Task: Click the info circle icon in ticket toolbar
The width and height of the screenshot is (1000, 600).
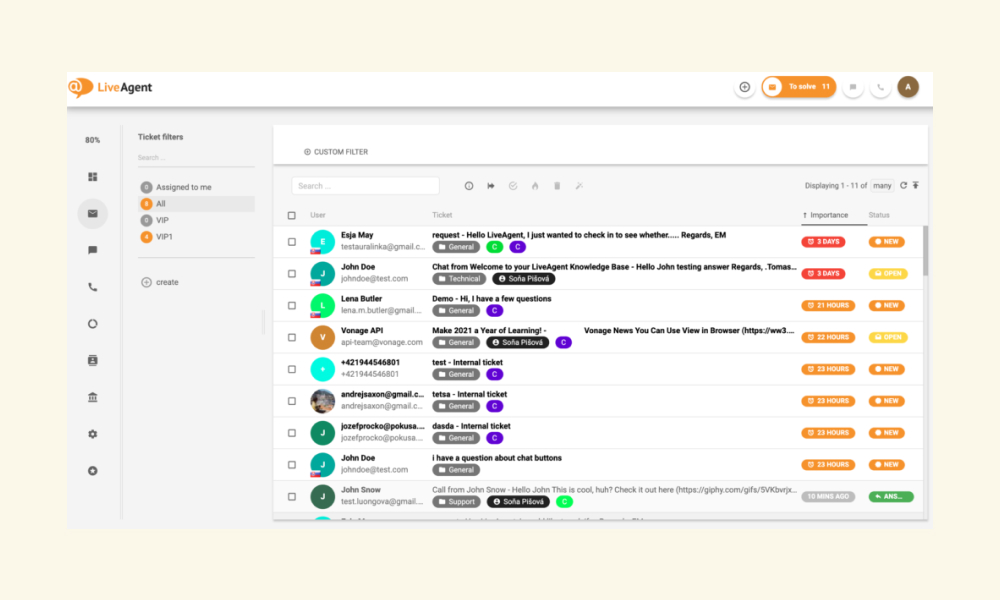Action: pos(469,186)
